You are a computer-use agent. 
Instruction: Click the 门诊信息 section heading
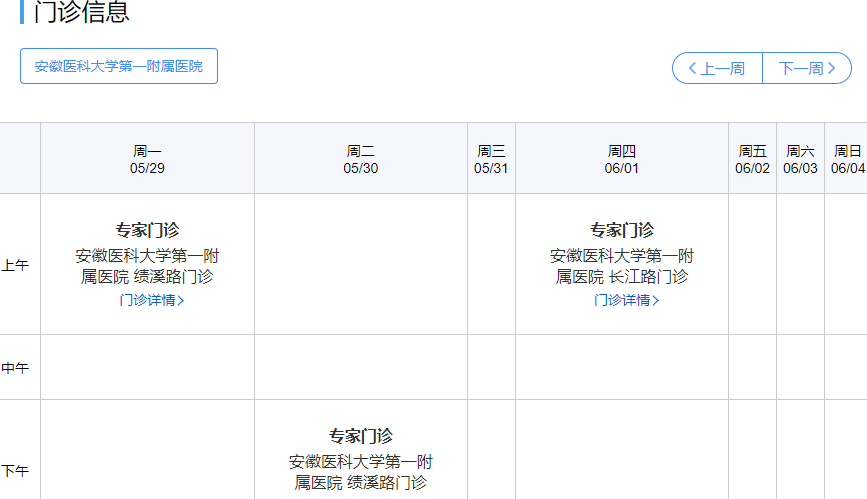click(x=81, y=13)
